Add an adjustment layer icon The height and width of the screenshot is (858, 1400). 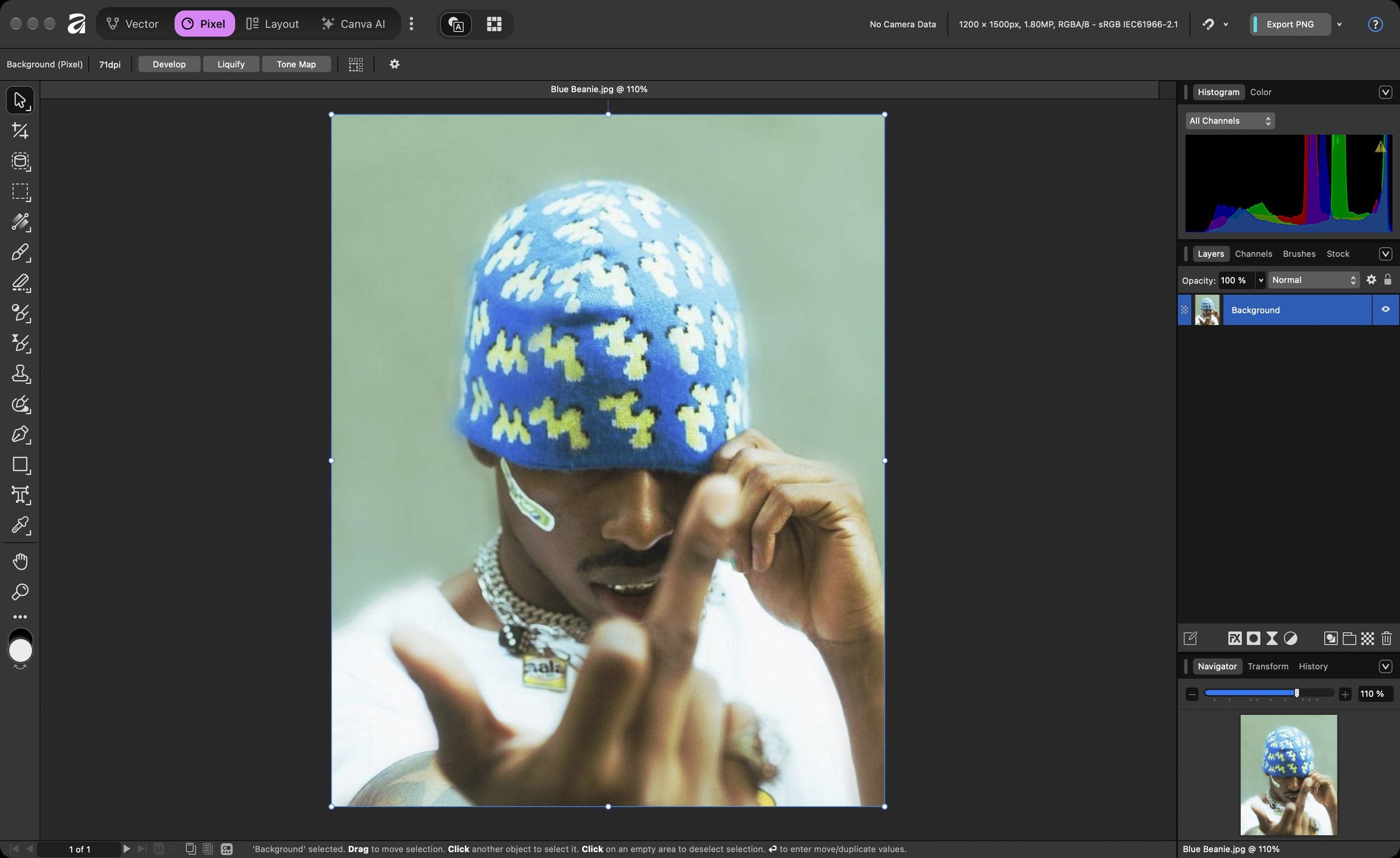(1290, 639)
